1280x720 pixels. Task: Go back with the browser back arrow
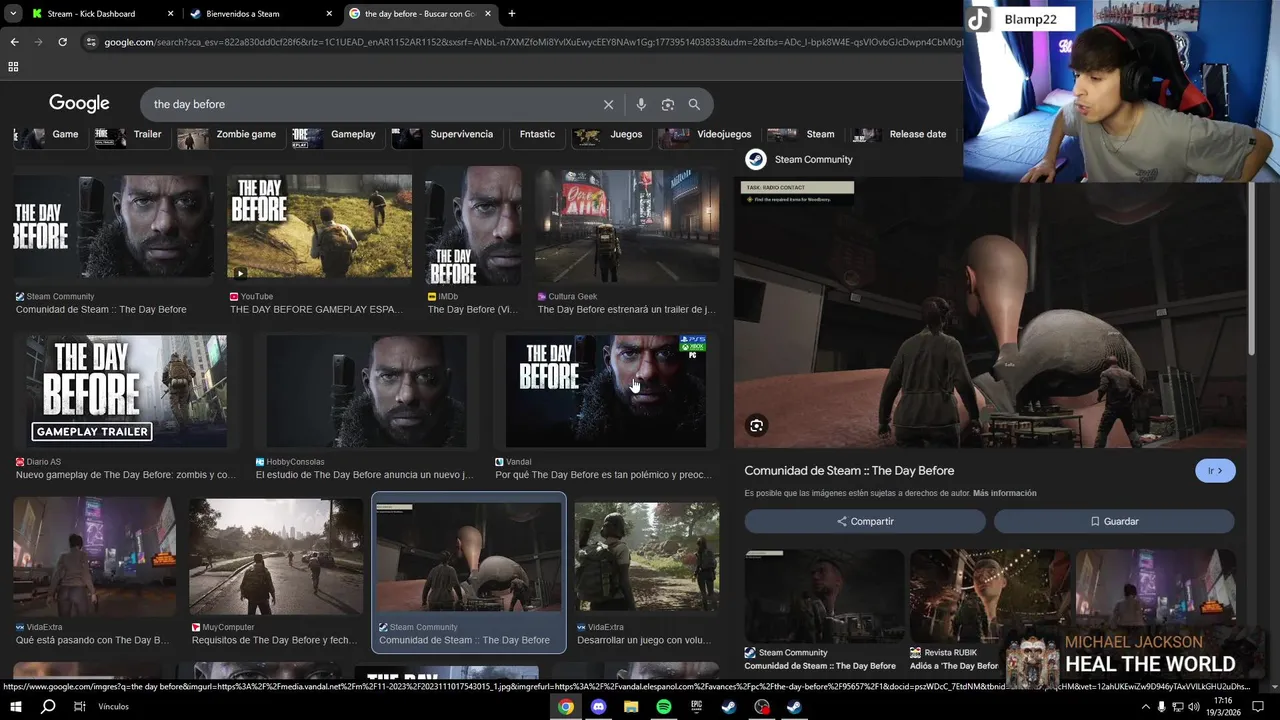pyautogui.click(x=14, y=42)
